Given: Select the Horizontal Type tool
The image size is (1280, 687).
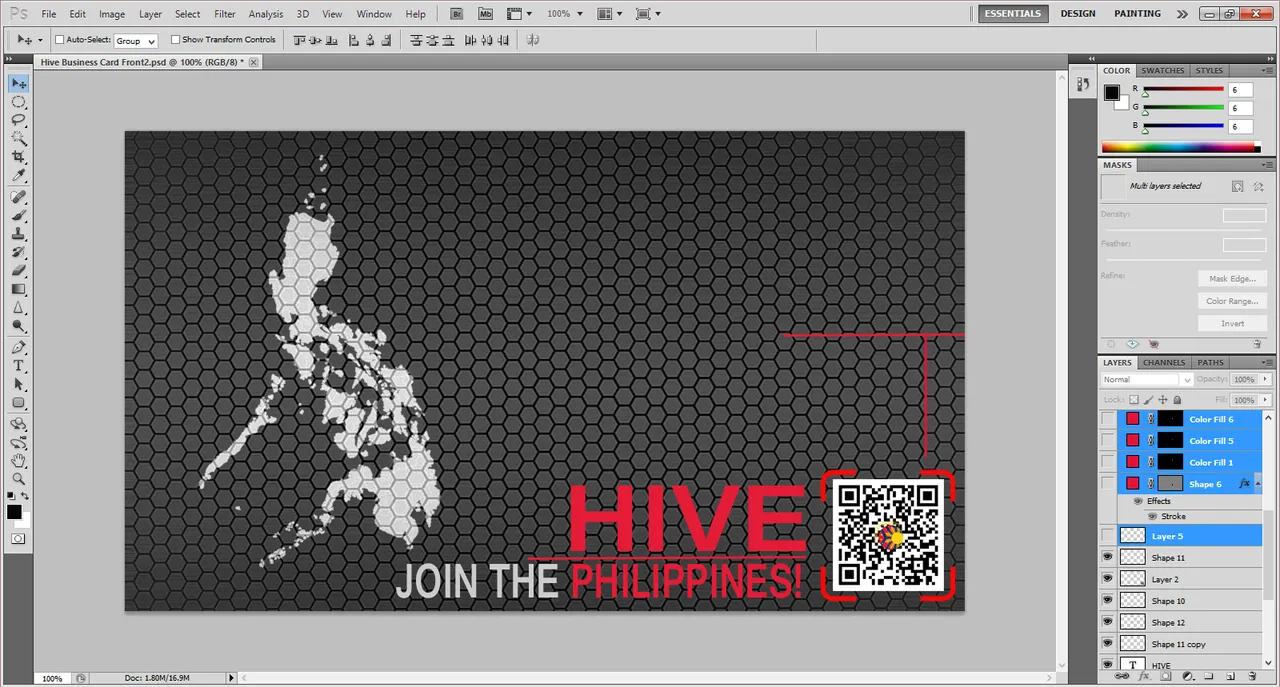Looking at the screenshot, I should 18,366.
